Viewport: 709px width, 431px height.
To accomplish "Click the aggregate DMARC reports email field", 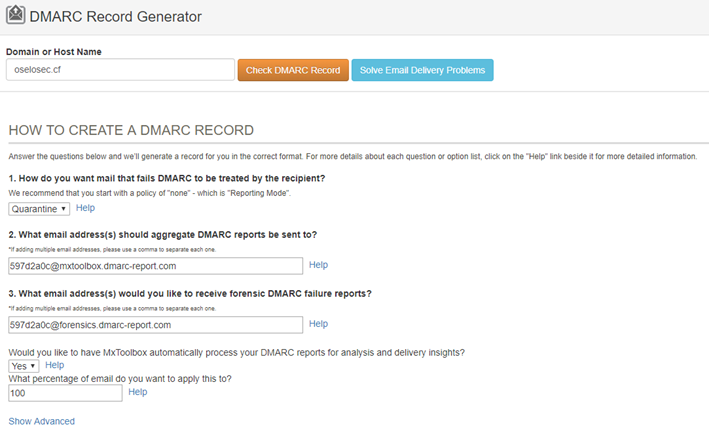I will (x=155, y=266).
